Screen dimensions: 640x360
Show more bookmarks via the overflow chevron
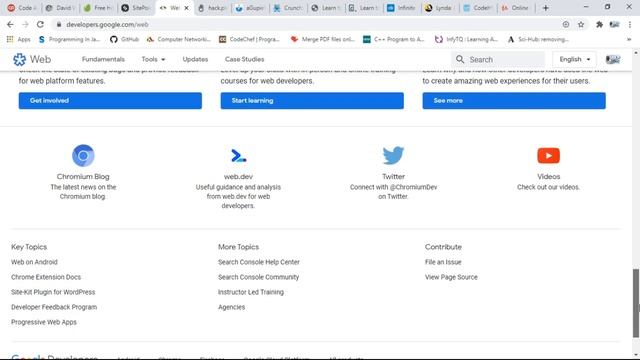[629, 39]
